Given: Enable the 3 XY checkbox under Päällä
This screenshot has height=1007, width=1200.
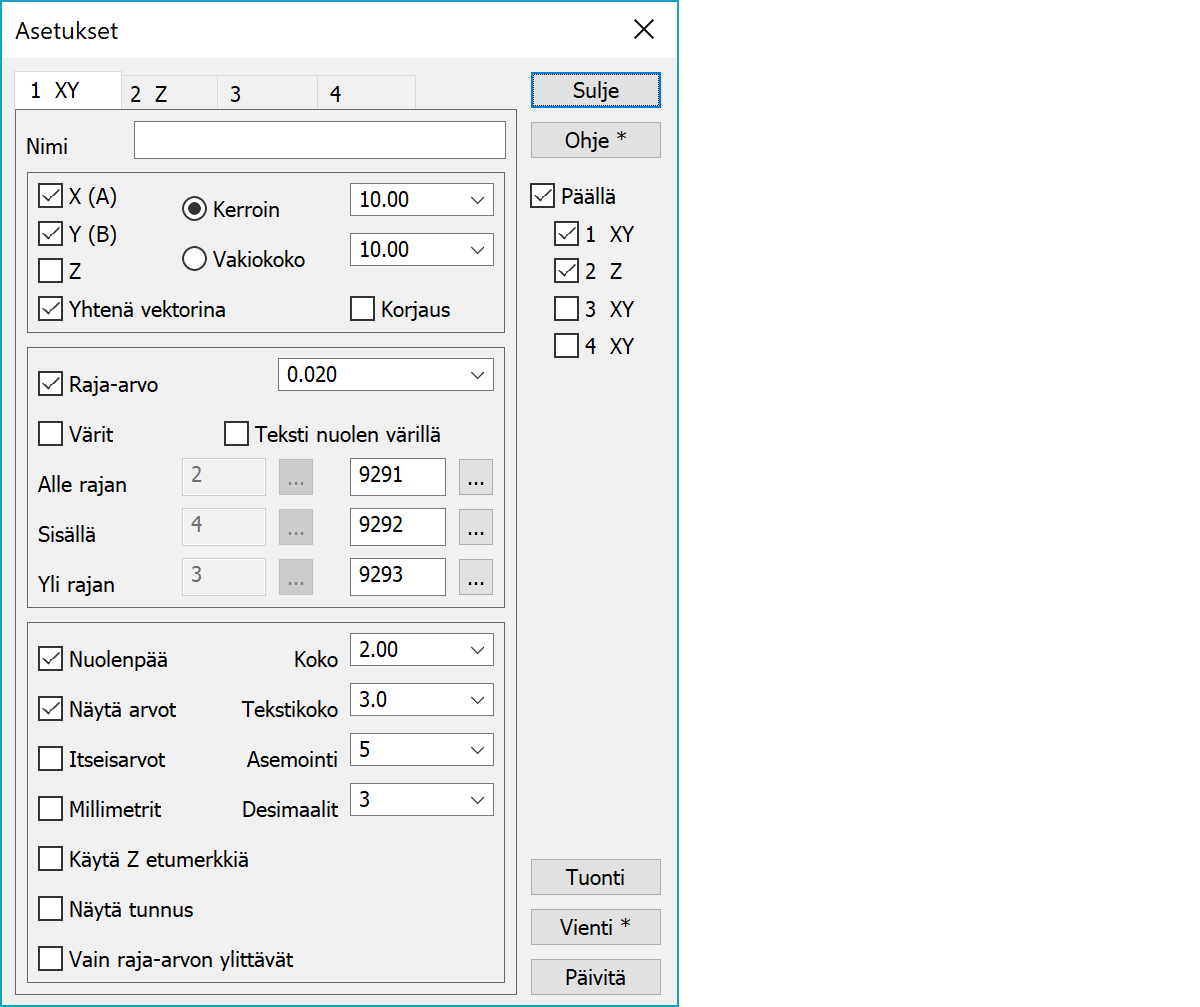Looking at the screenshot, I should tap(566, 309).
